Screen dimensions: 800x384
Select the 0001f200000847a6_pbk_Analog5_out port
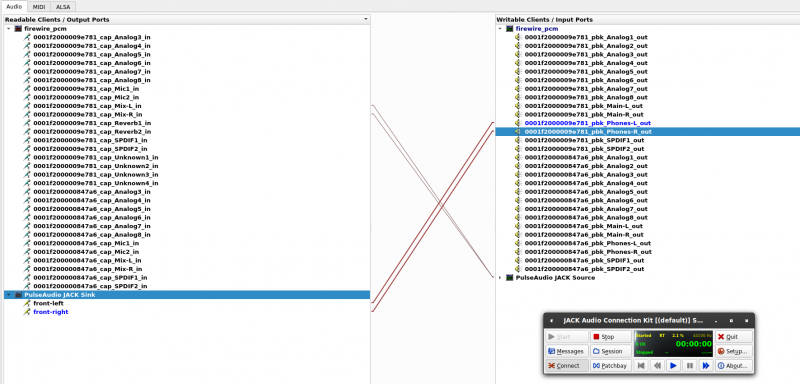(586, 192)
